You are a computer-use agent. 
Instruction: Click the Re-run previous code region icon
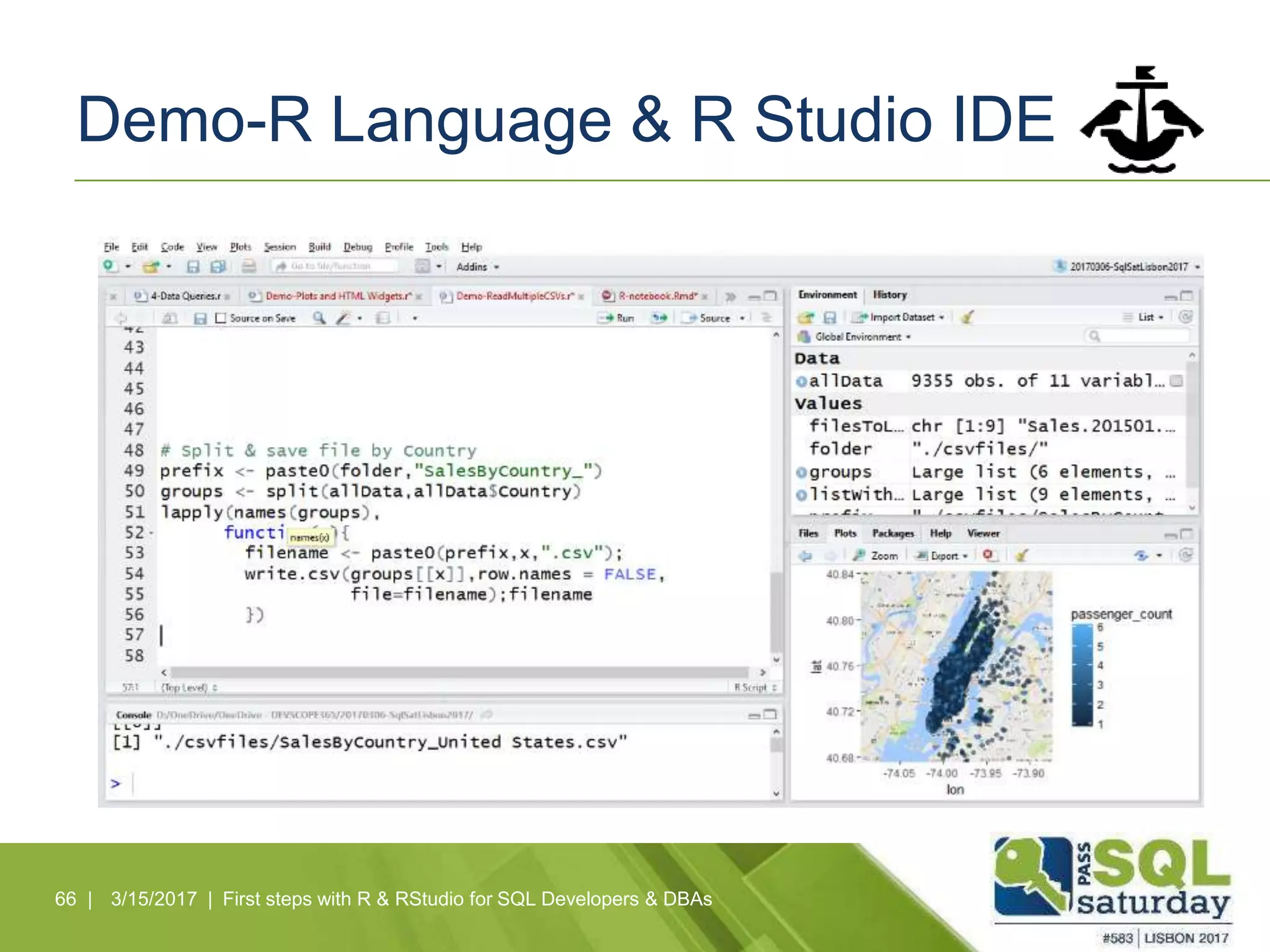(x=659, y=318)
